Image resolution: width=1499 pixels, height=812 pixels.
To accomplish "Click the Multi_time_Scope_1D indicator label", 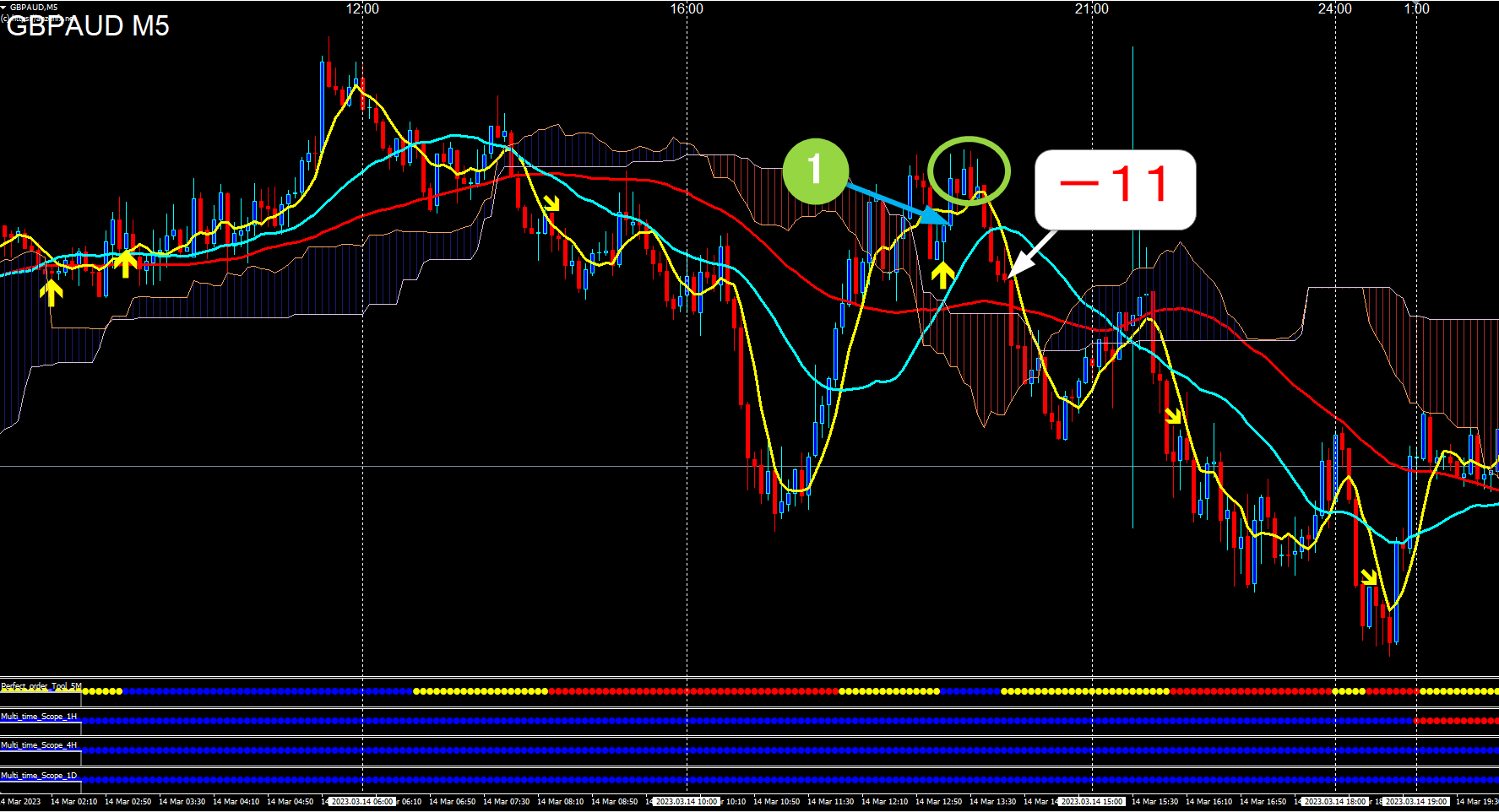I will (x=39, y=775).
